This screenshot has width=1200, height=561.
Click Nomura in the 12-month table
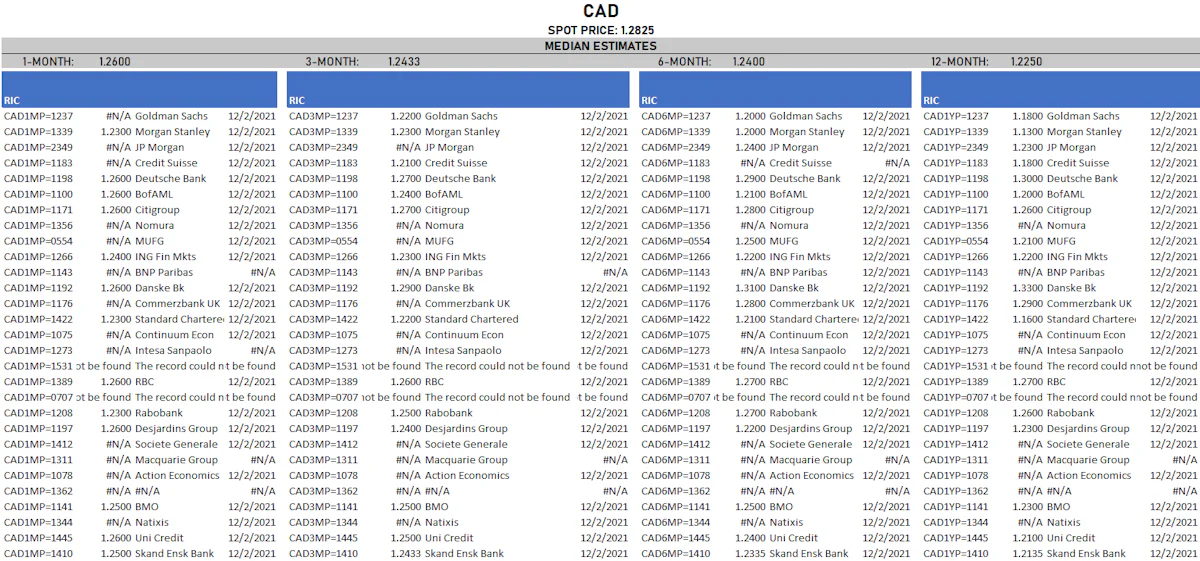[1066, 226]
